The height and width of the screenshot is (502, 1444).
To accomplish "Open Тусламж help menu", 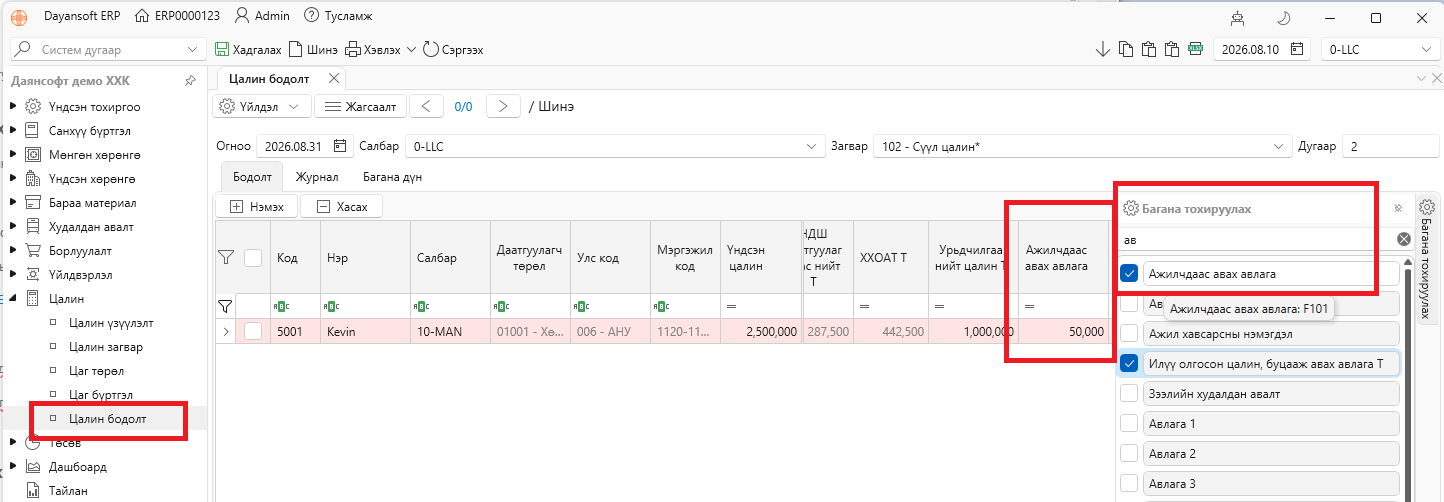I will point(337,16).
